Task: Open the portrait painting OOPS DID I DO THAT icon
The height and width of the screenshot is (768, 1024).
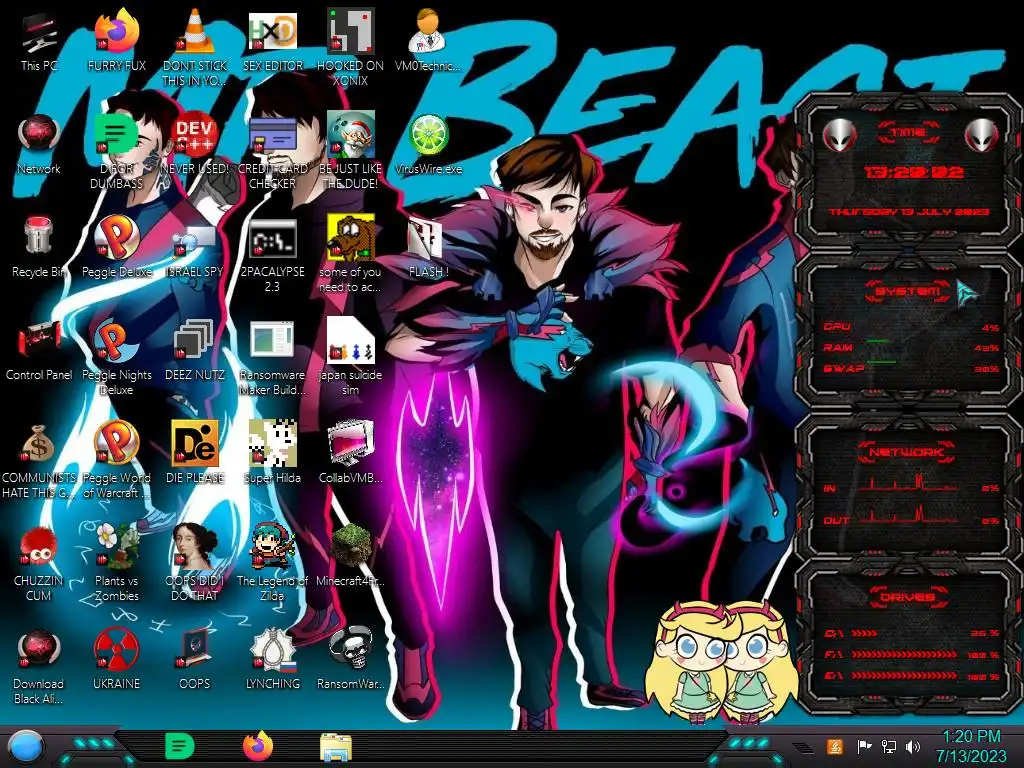Action: point(195,563)
